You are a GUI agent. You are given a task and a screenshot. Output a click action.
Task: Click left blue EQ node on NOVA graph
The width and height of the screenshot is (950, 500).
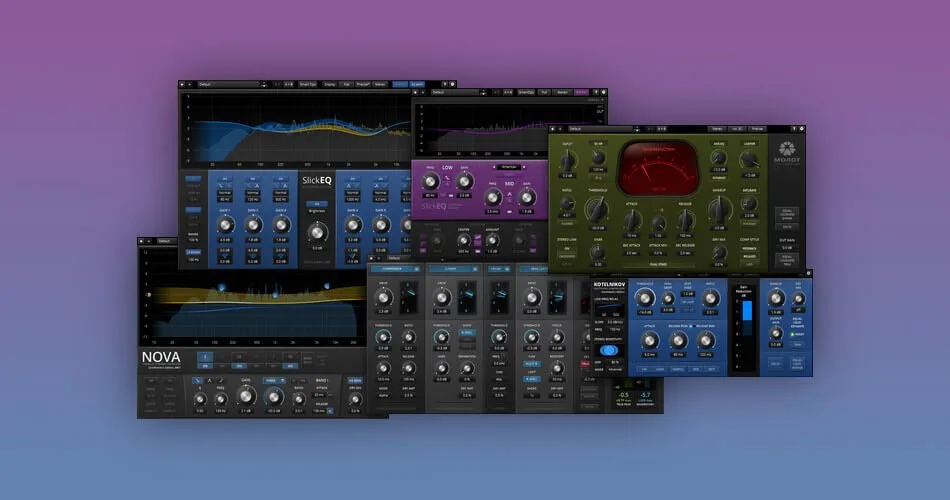point(222,287)
